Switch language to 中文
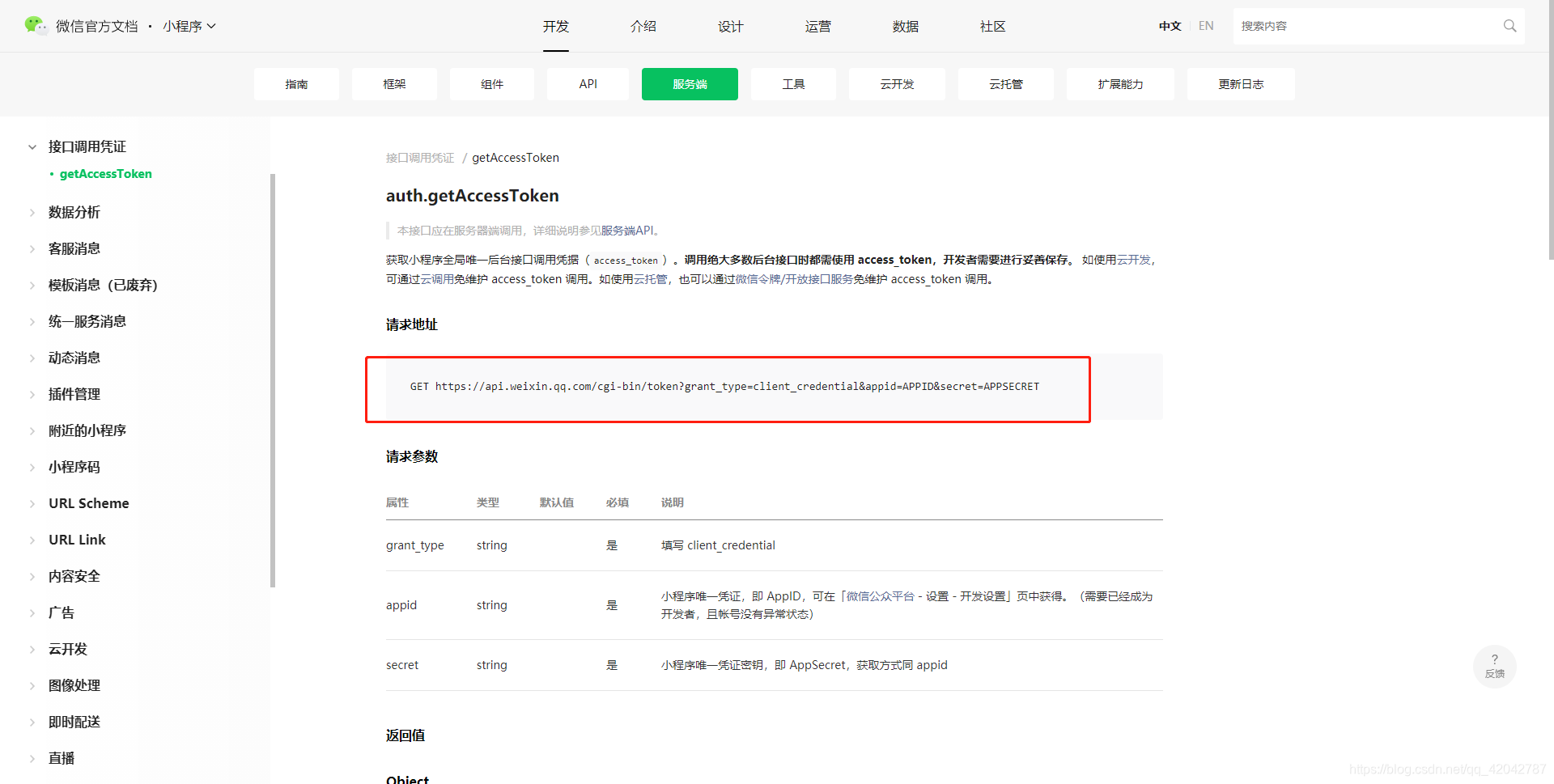 (x=1170, y=27)
